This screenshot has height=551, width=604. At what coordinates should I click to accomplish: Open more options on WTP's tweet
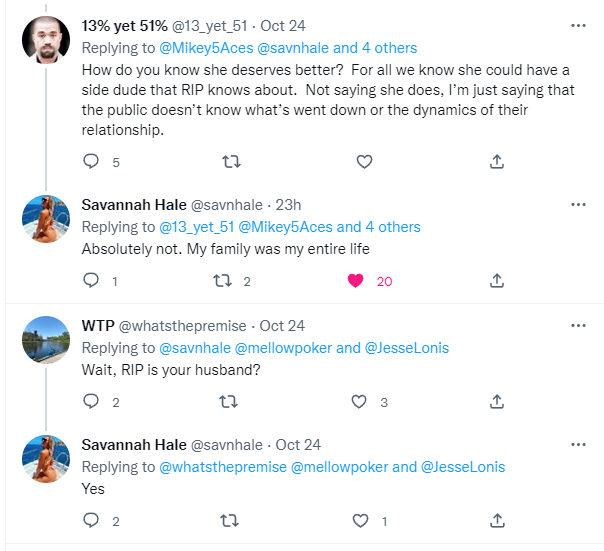[x=578, y=325]
